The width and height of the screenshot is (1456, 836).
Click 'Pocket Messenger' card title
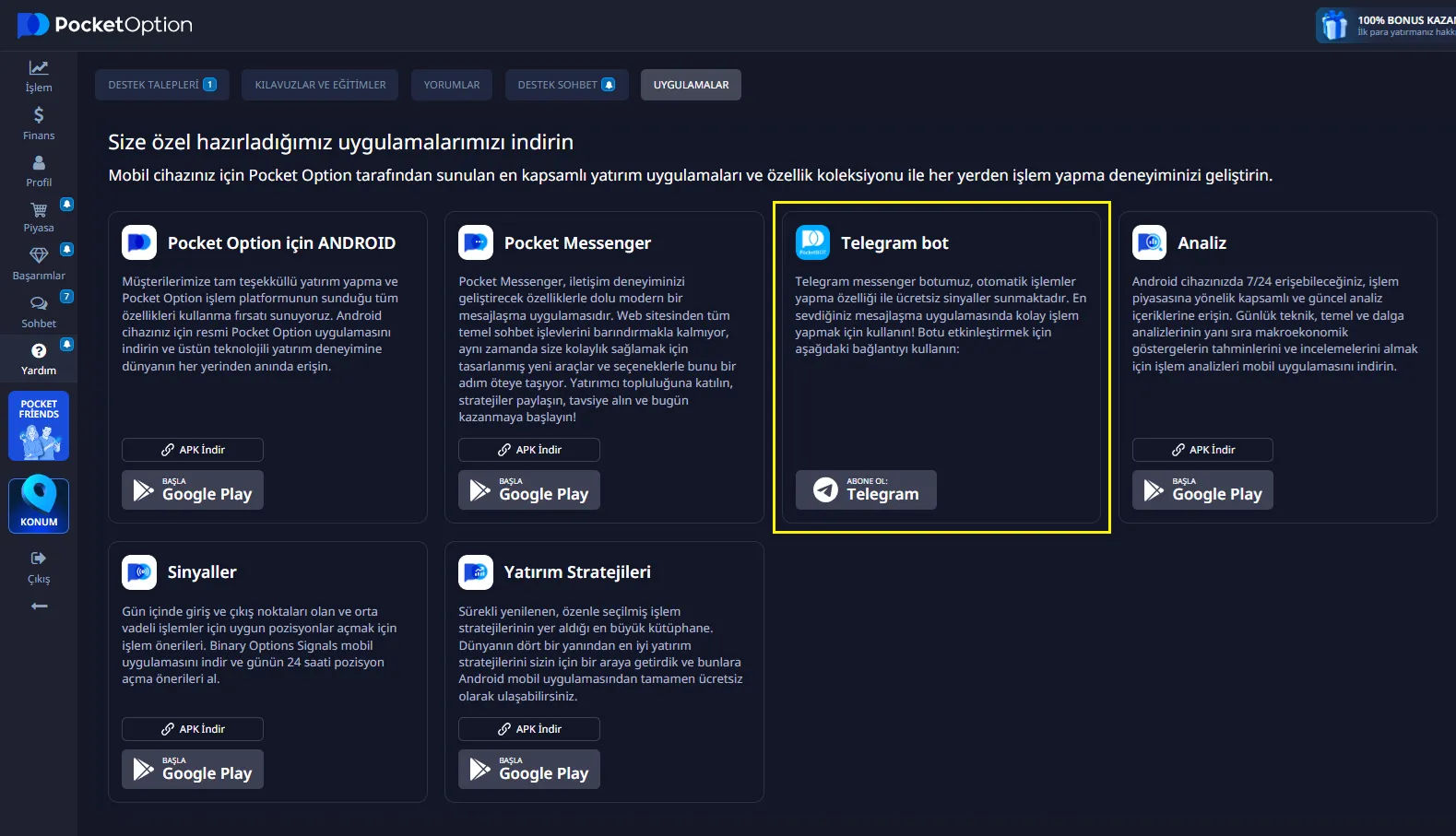tap(577, 243)
